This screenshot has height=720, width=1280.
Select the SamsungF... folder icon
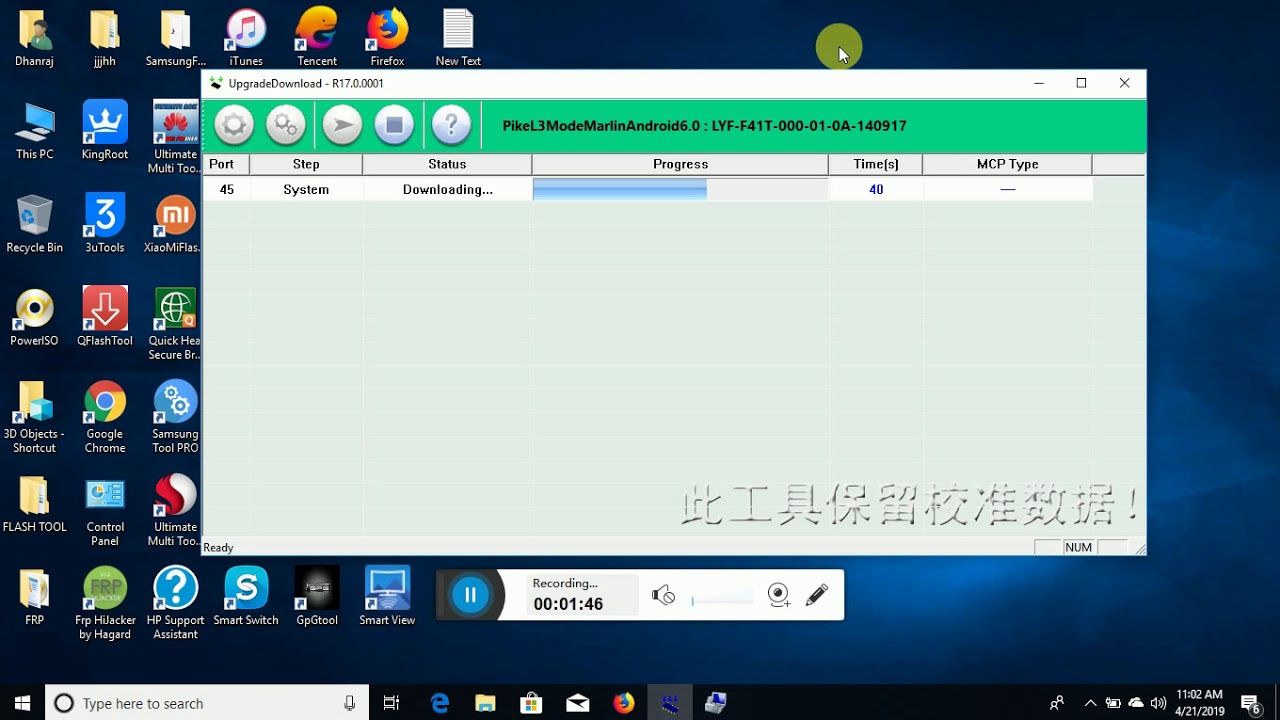pos(175,39)
